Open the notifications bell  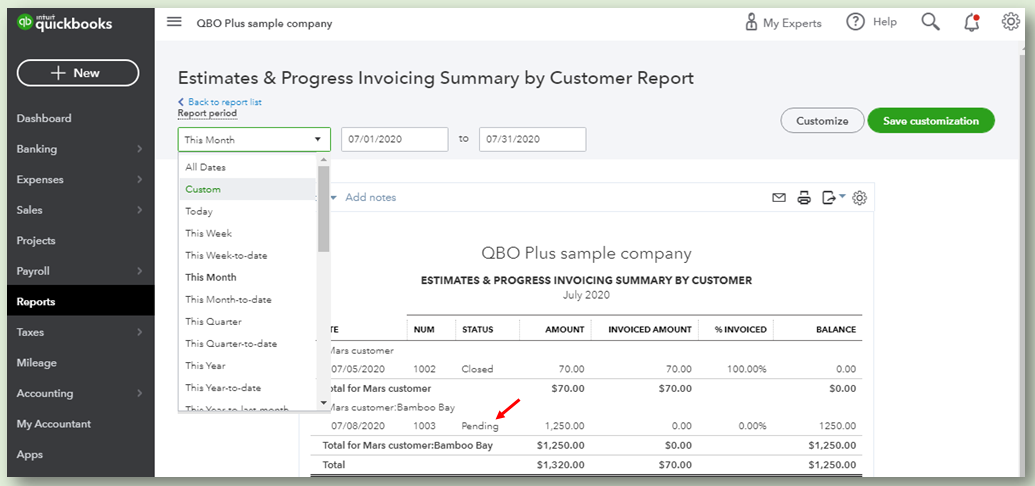coord(971,22)
